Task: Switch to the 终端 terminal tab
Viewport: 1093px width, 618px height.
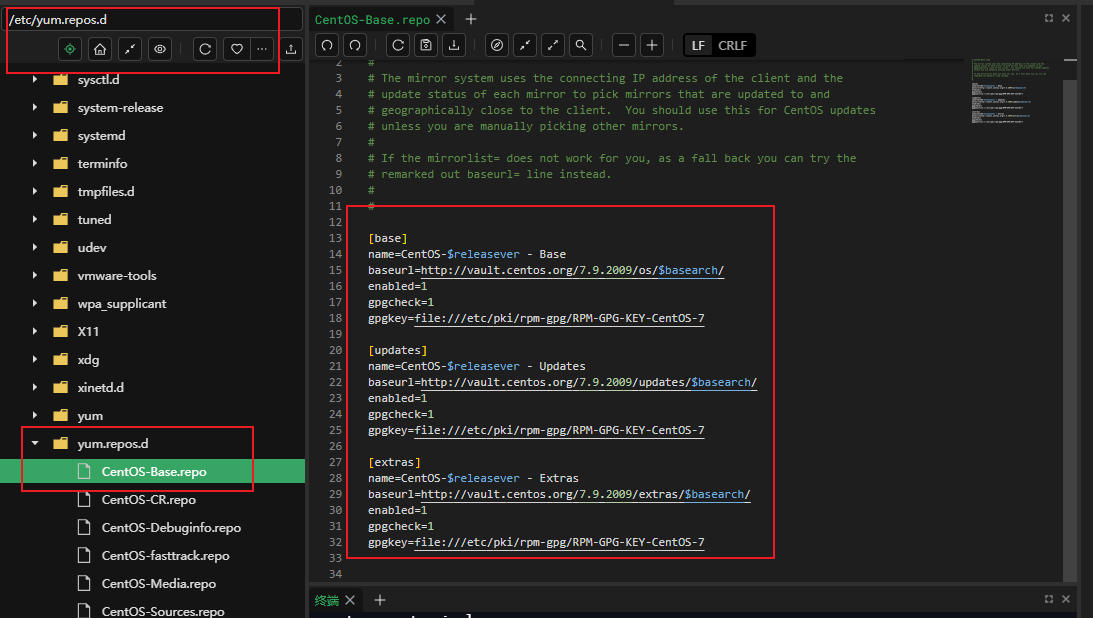Action: pyautogui.click(x=325, y=600)
